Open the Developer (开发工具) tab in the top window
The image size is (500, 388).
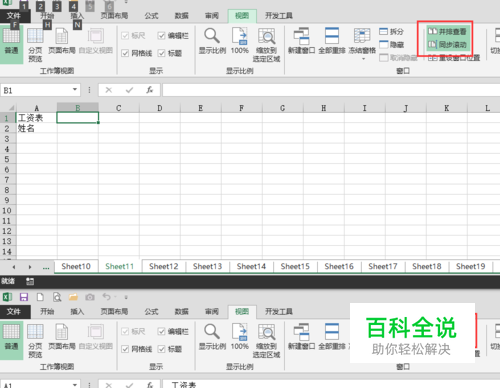point(279,16)
